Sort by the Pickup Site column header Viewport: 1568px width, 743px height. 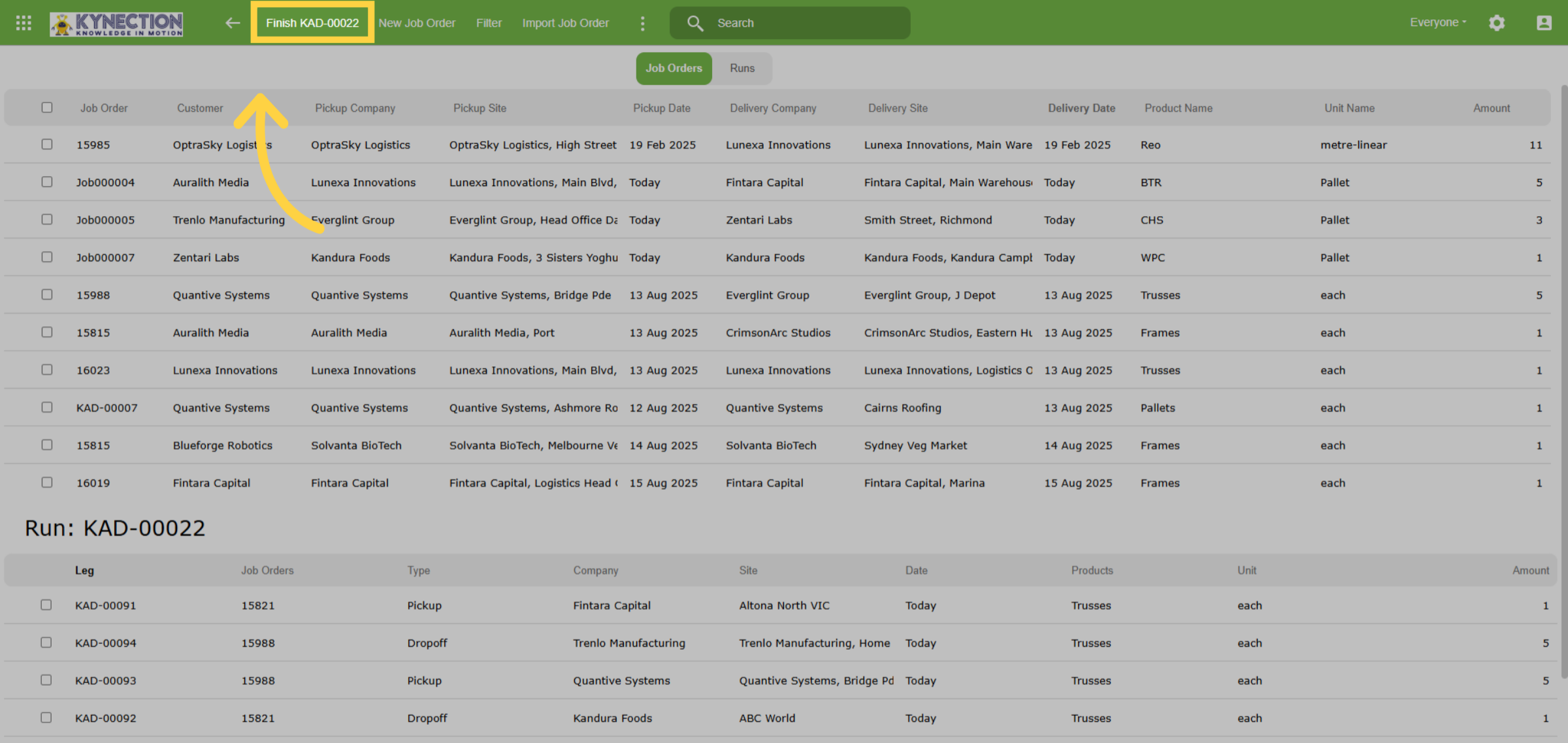(x=480, y=108)
